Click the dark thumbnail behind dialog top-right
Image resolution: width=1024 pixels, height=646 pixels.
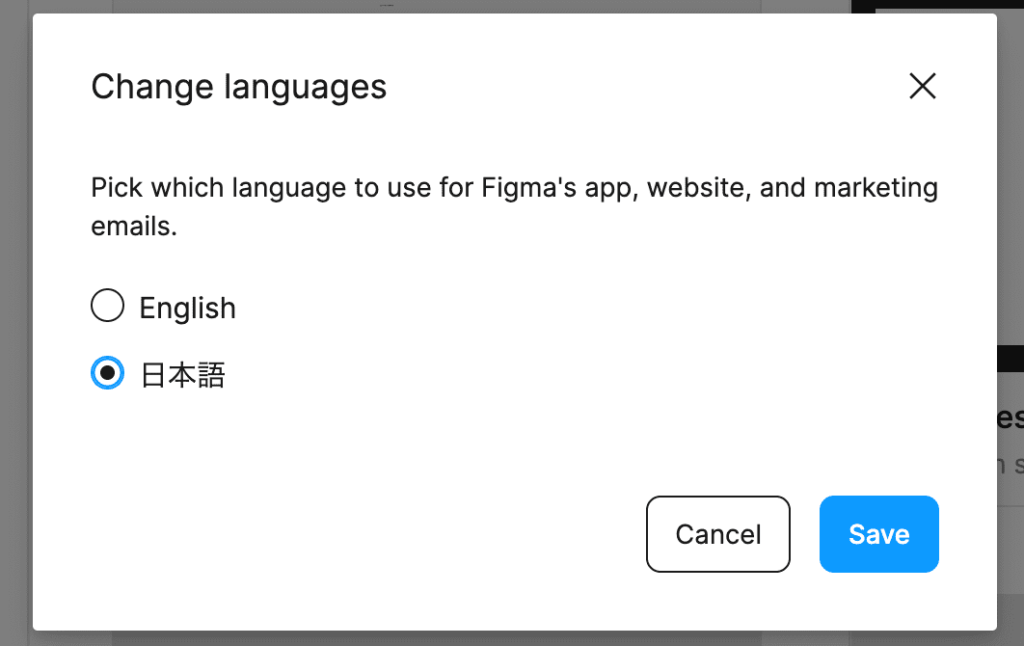point(940,6)
